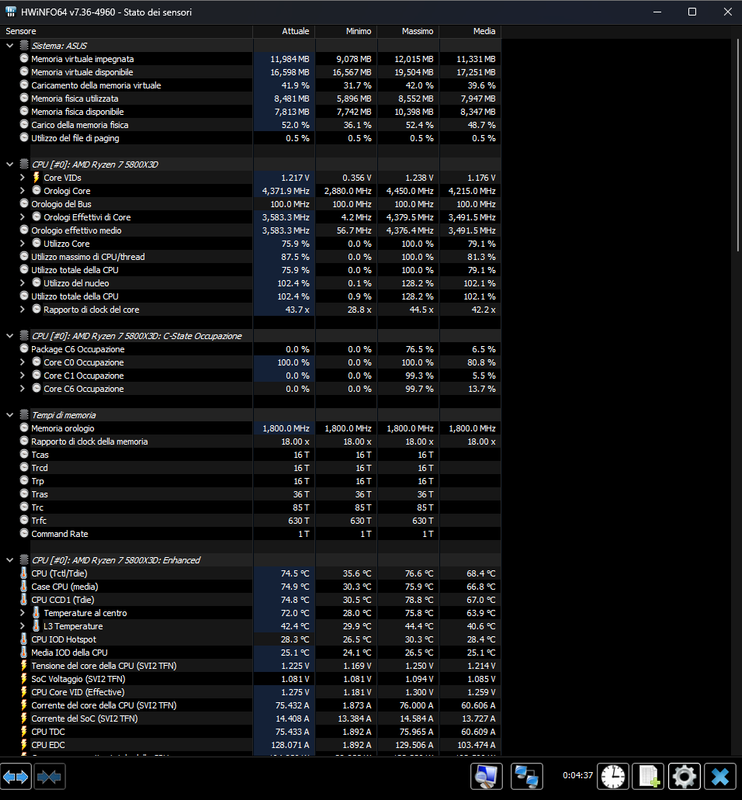Expand the Orologi Effettivi di Core row
Viewport: 742px width, 800px height.
click(x=22, y=217)
